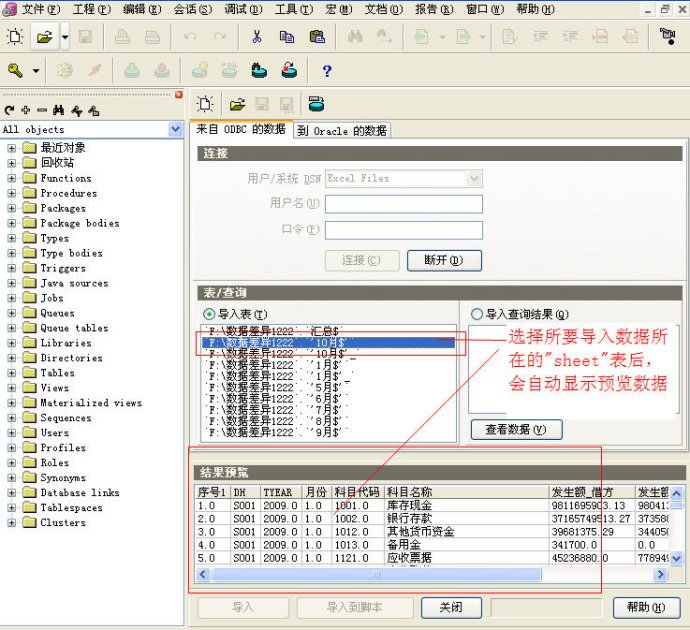The height and width of the screenshot is (630, 690).
Task: Click the Paste clipboard icon in toolbar
Action: click(317, 37)
